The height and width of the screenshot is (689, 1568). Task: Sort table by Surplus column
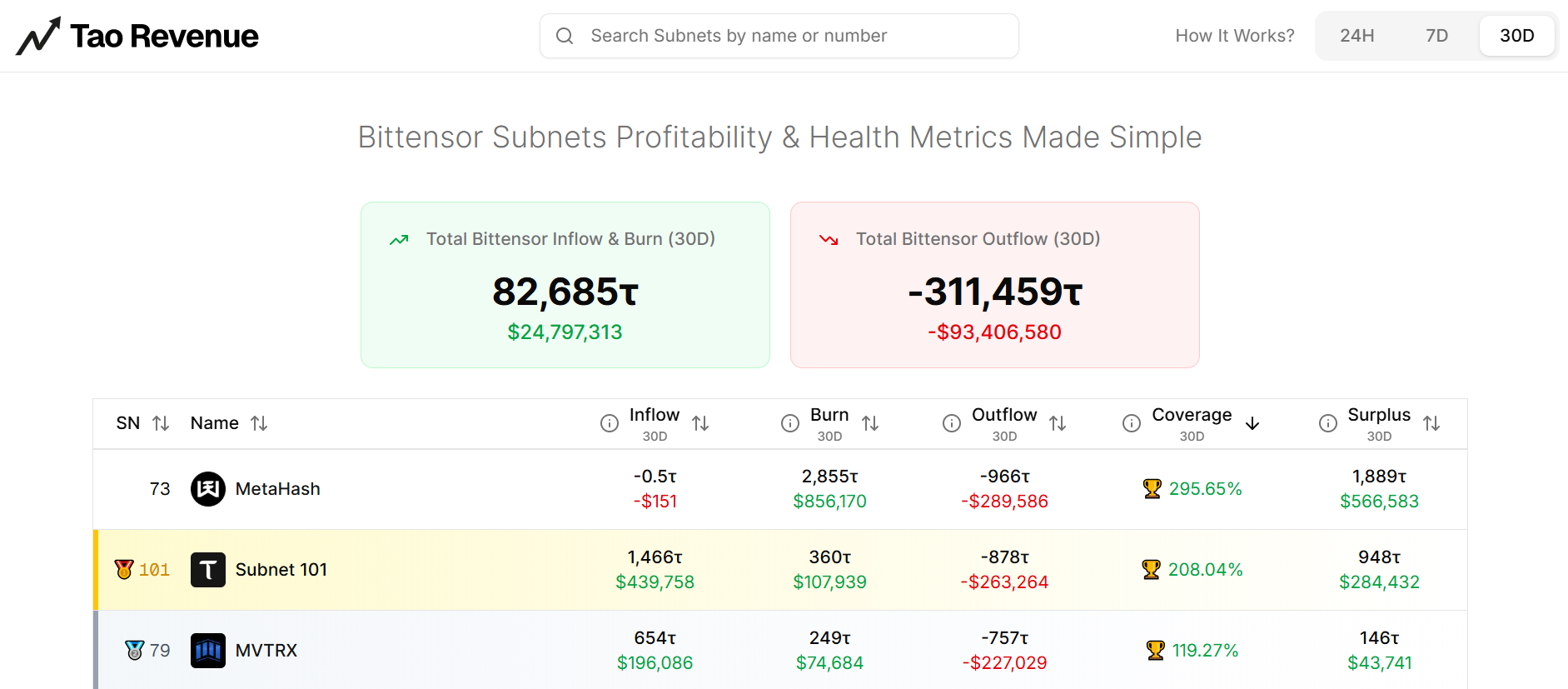pyautogui.click(x=1431, y=423)
